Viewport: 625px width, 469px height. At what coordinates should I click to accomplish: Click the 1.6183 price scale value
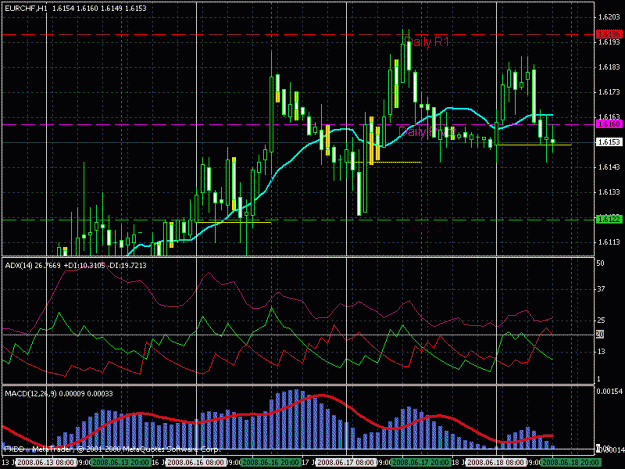(x=609, y=67)
